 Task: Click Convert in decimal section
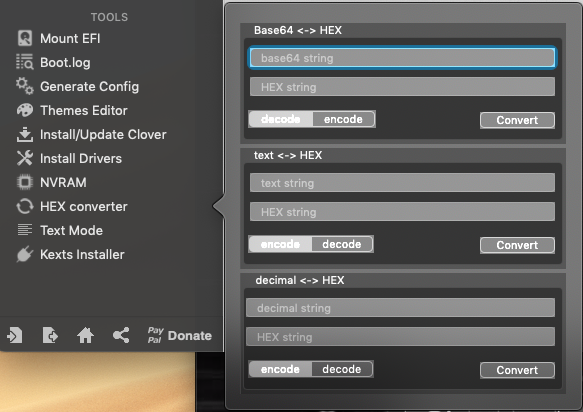[x=517, y=370]
